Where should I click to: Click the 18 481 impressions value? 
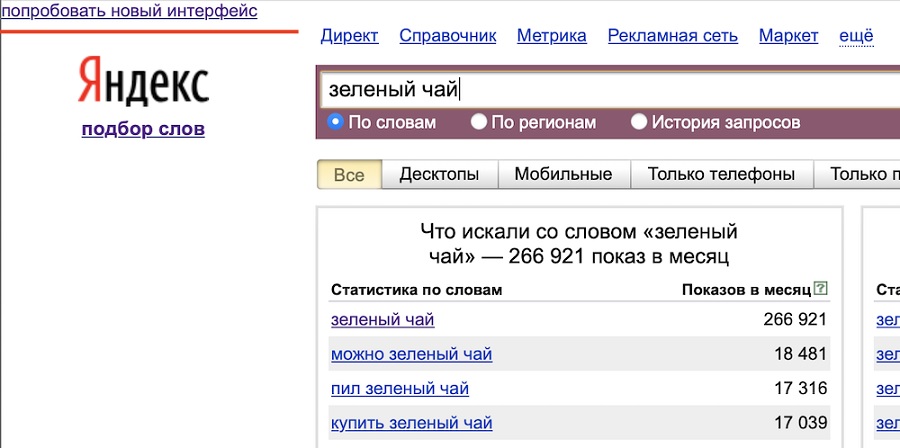tap(801, 354)
